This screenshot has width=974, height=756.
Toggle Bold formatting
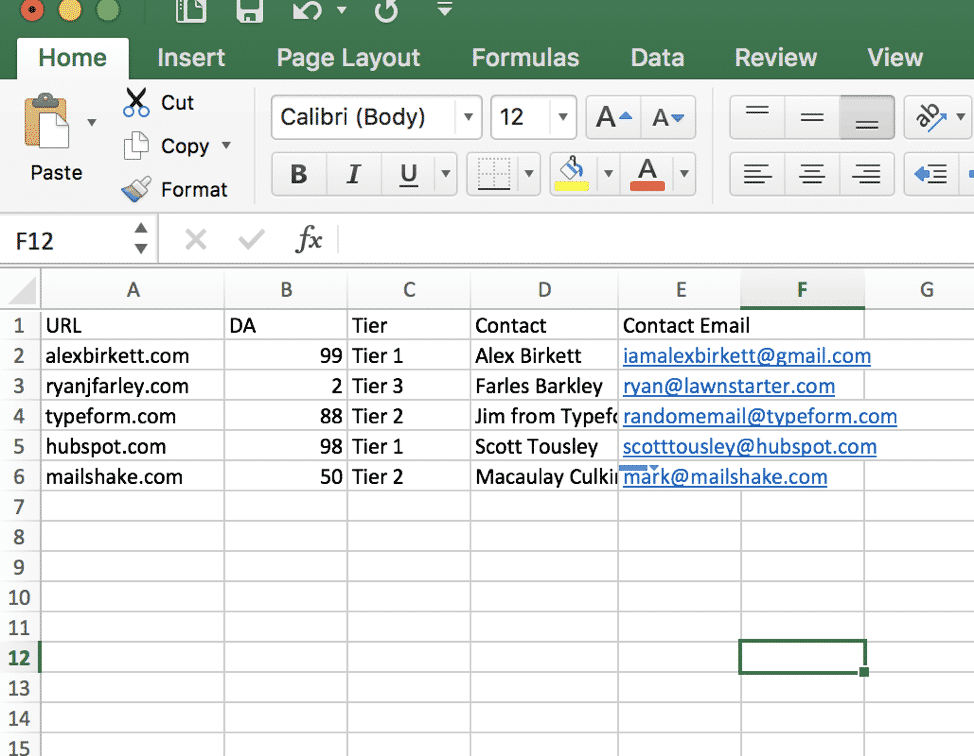coord(299,174)
